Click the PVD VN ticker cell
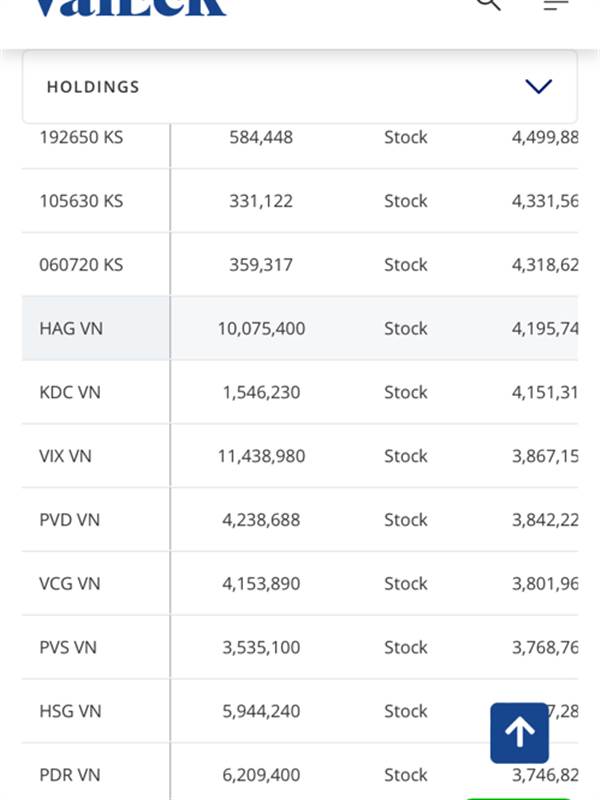Viewport: 600px width, 800px height. (x=69, y=520)
